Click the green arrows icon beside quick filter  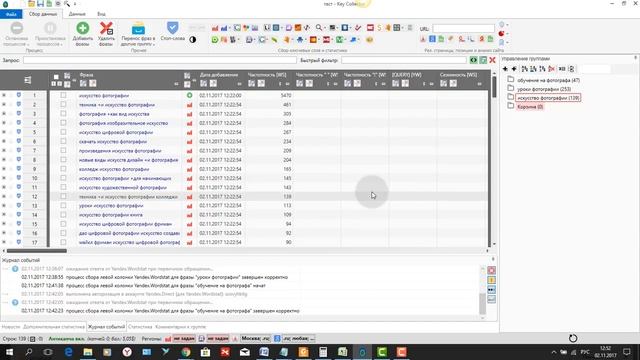pos(473,60)
